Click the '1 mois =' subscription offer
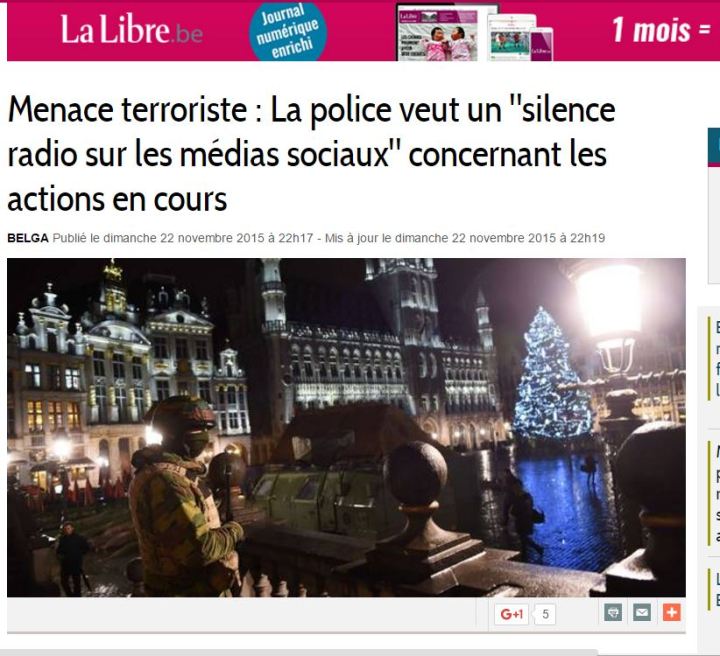The image size is (720, 656). pyautogui.click(x=662, y=30)
